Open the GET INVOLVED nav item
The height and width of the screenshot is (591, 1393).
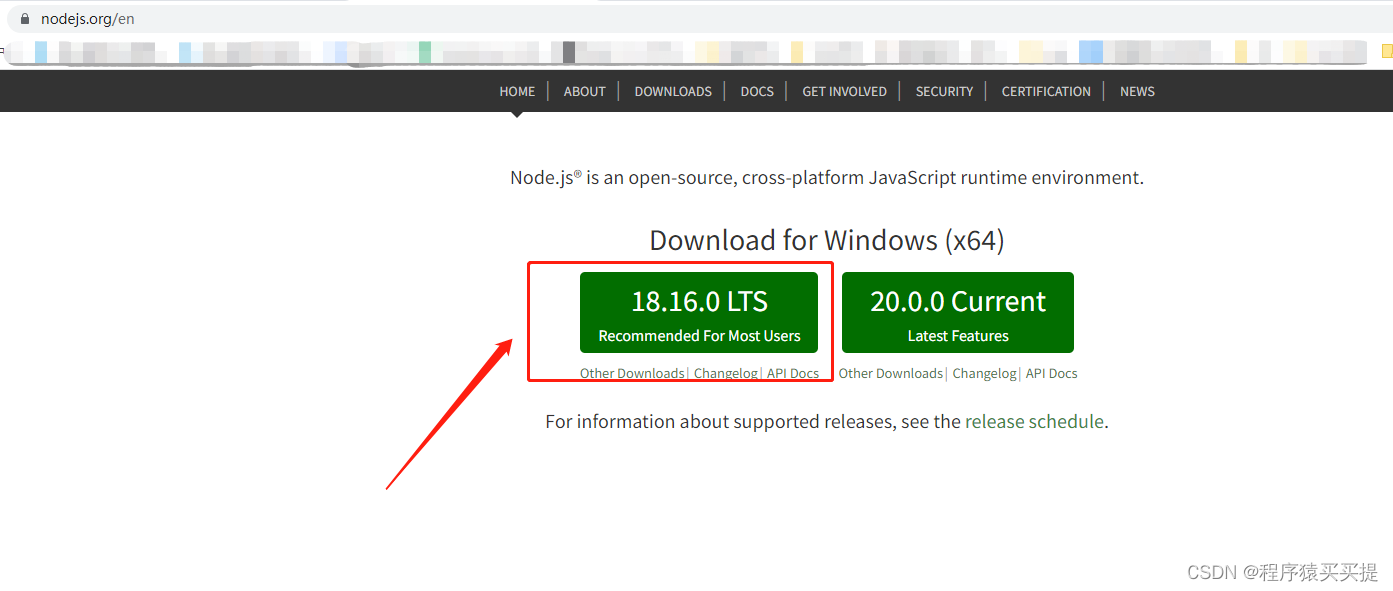click(844, 91)
